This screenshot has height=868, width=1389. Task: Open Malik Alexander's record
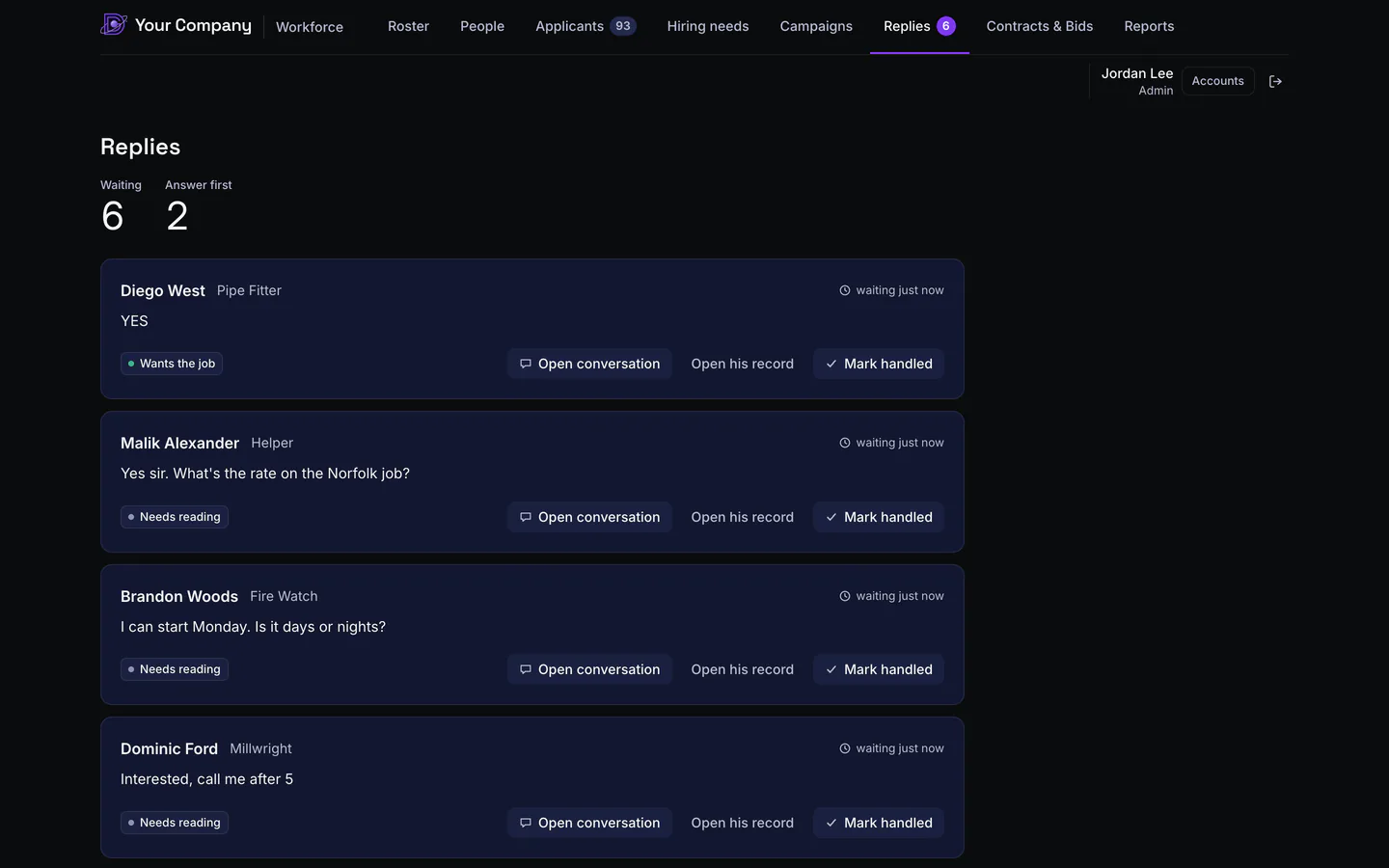pyautogui.click(x=743, y=517)
